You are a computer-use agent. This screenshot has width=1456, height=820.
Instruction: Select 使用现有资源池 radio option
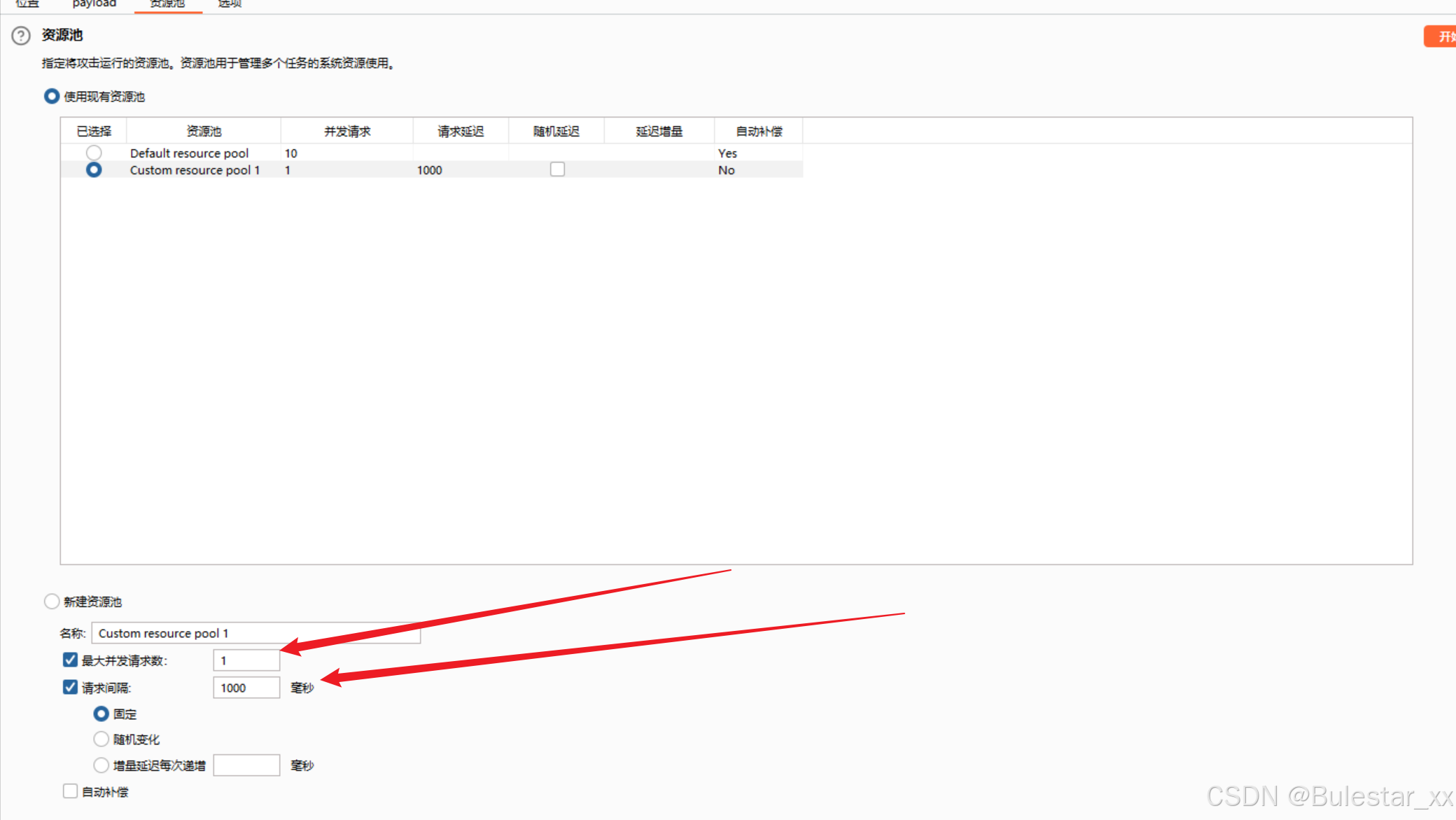tap(52, 96)
